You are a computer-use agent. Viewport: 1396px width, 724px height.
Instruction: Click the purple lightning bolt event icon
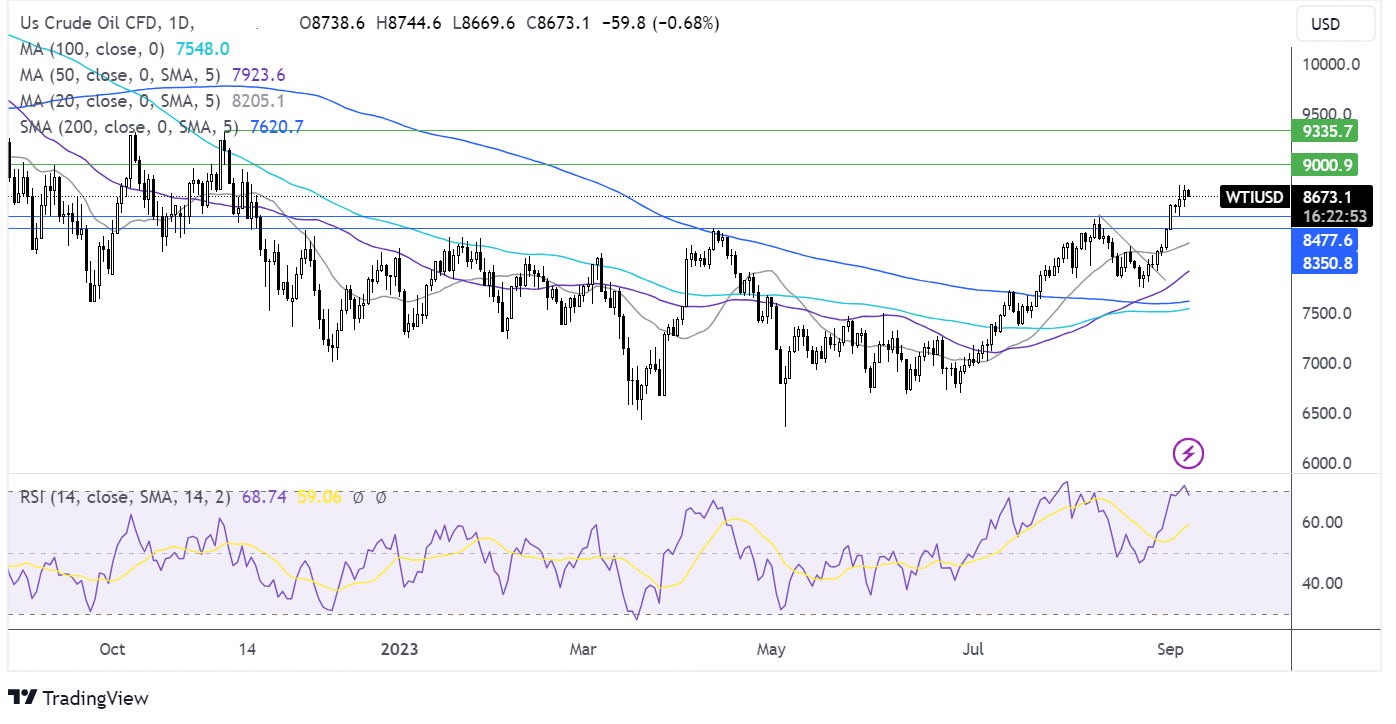point(1188,454)
